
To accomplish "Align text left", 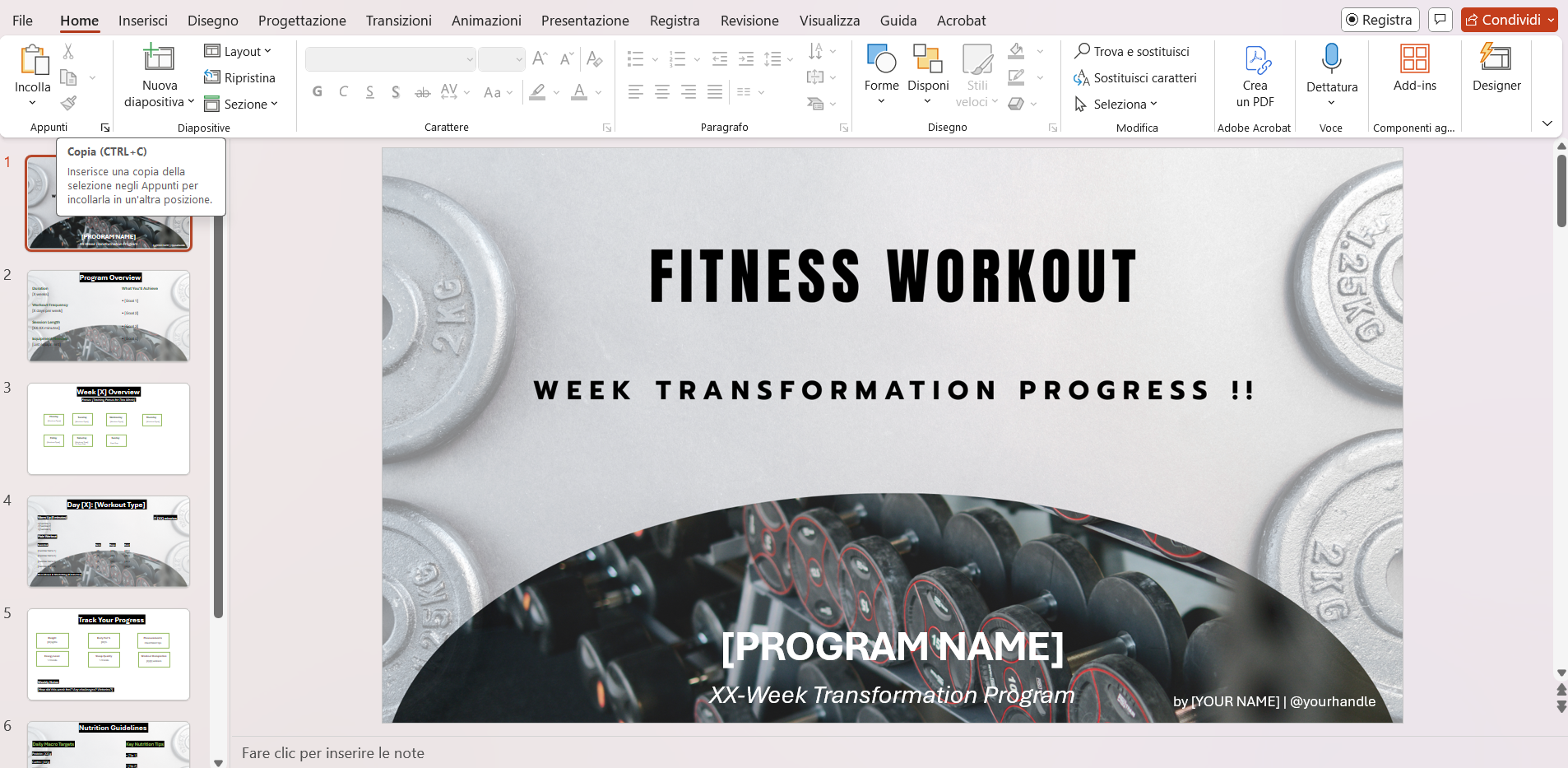I will click(636, 91).
